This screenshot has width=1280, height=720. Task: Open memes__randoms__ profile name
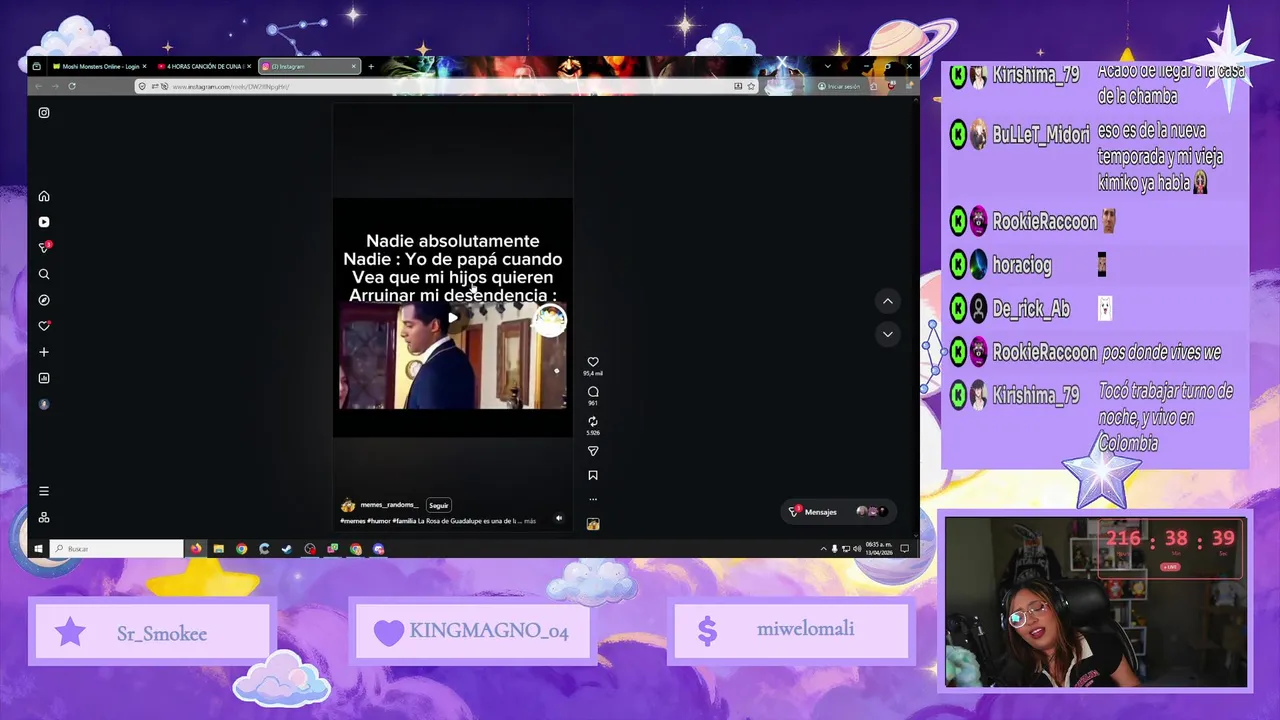pyautogui.click(x=389, y=505)
